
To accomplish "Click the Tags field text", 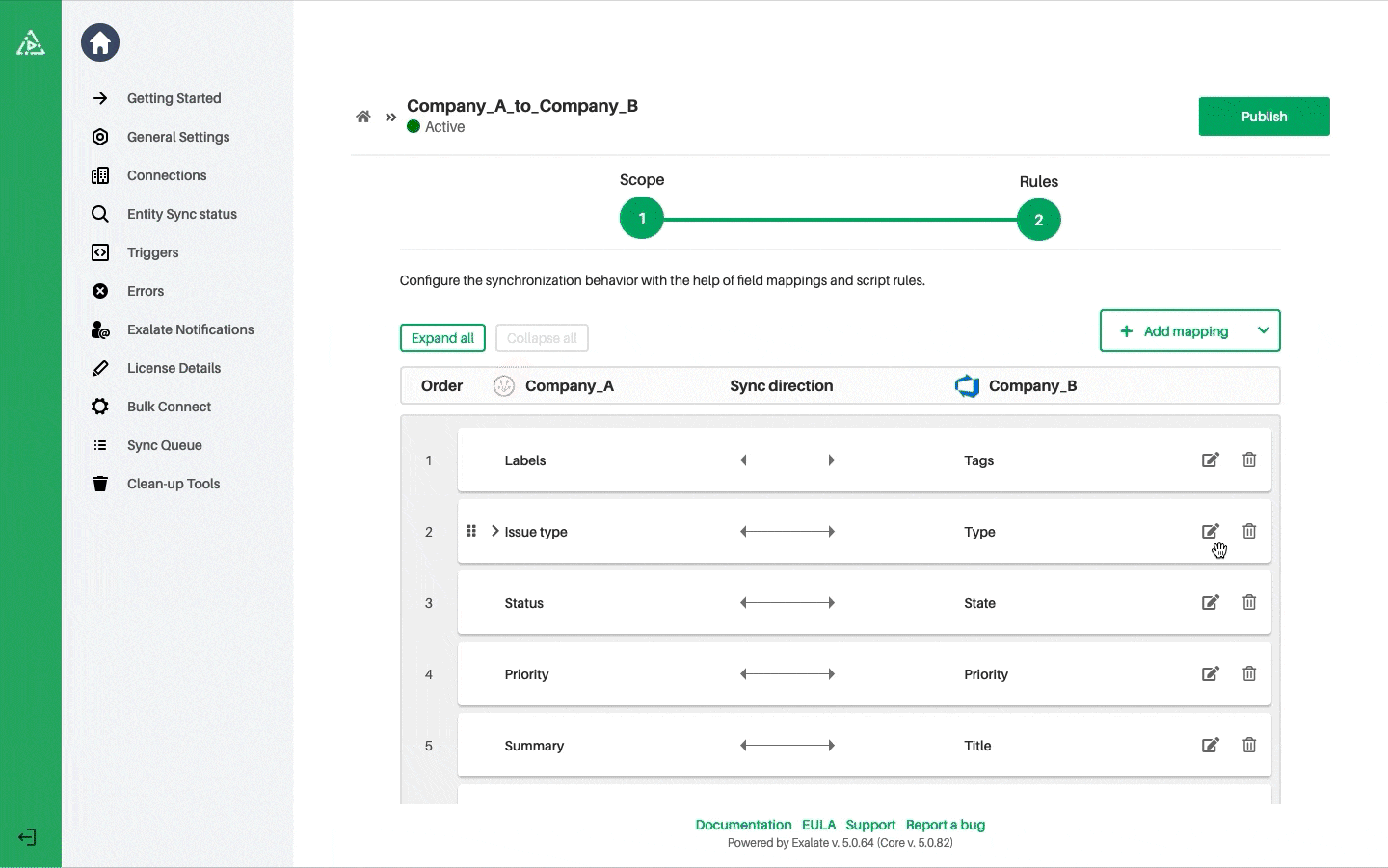I will [x=978, y=460].
